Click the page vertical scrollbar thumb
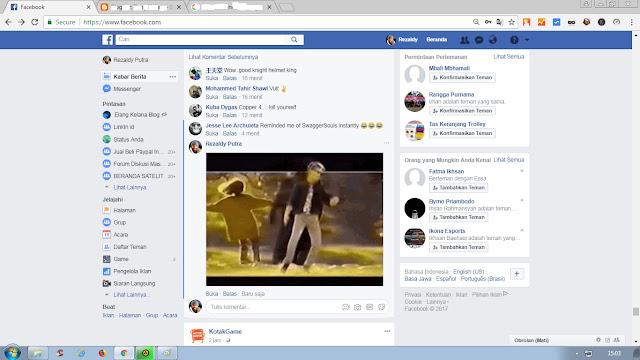Viewport: 640px width, 360px height. tap(636, 311)
